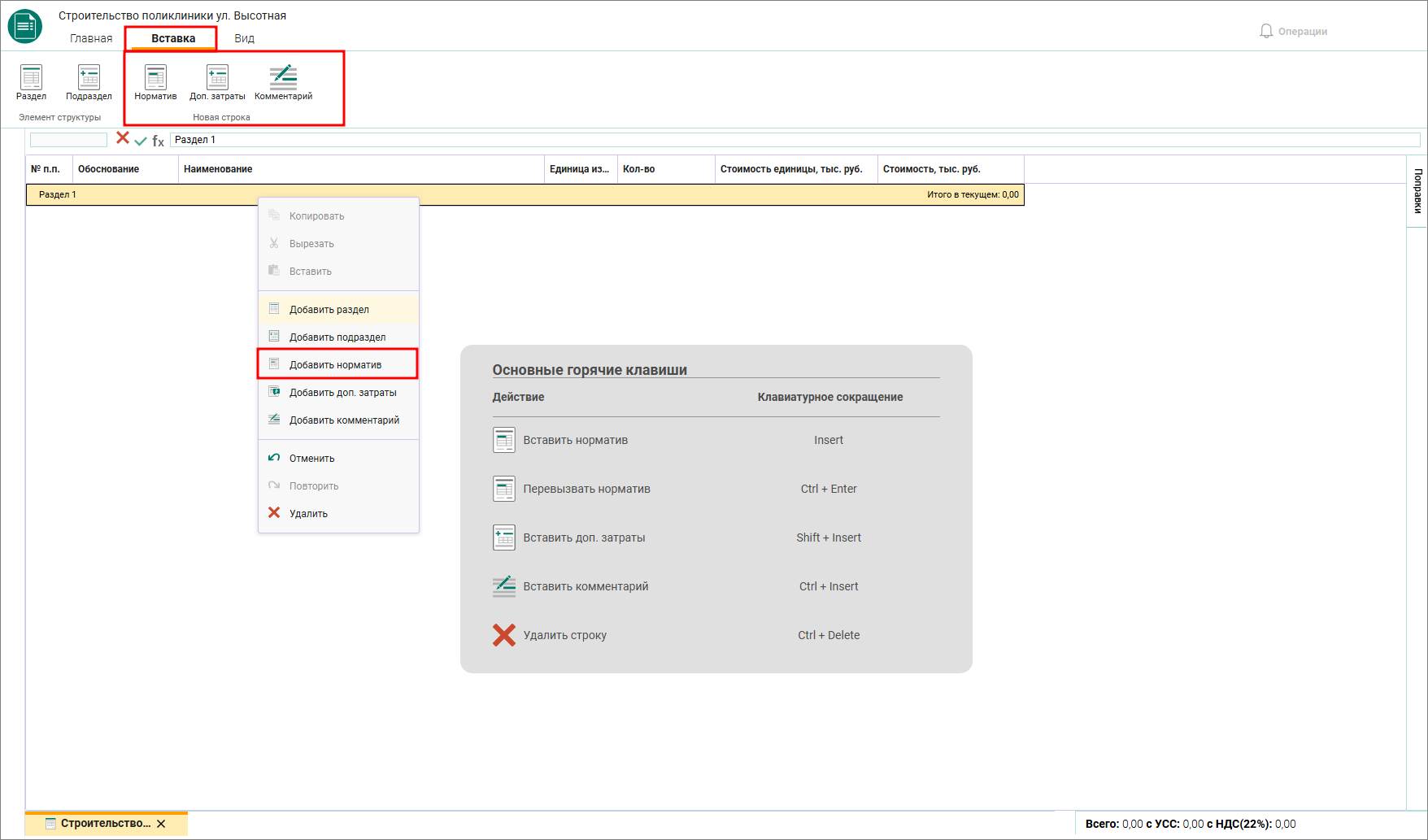Viewport: 1428px width, 840px height.
Task: Click the Единица из... column header
Action: (x=581, y=169)
